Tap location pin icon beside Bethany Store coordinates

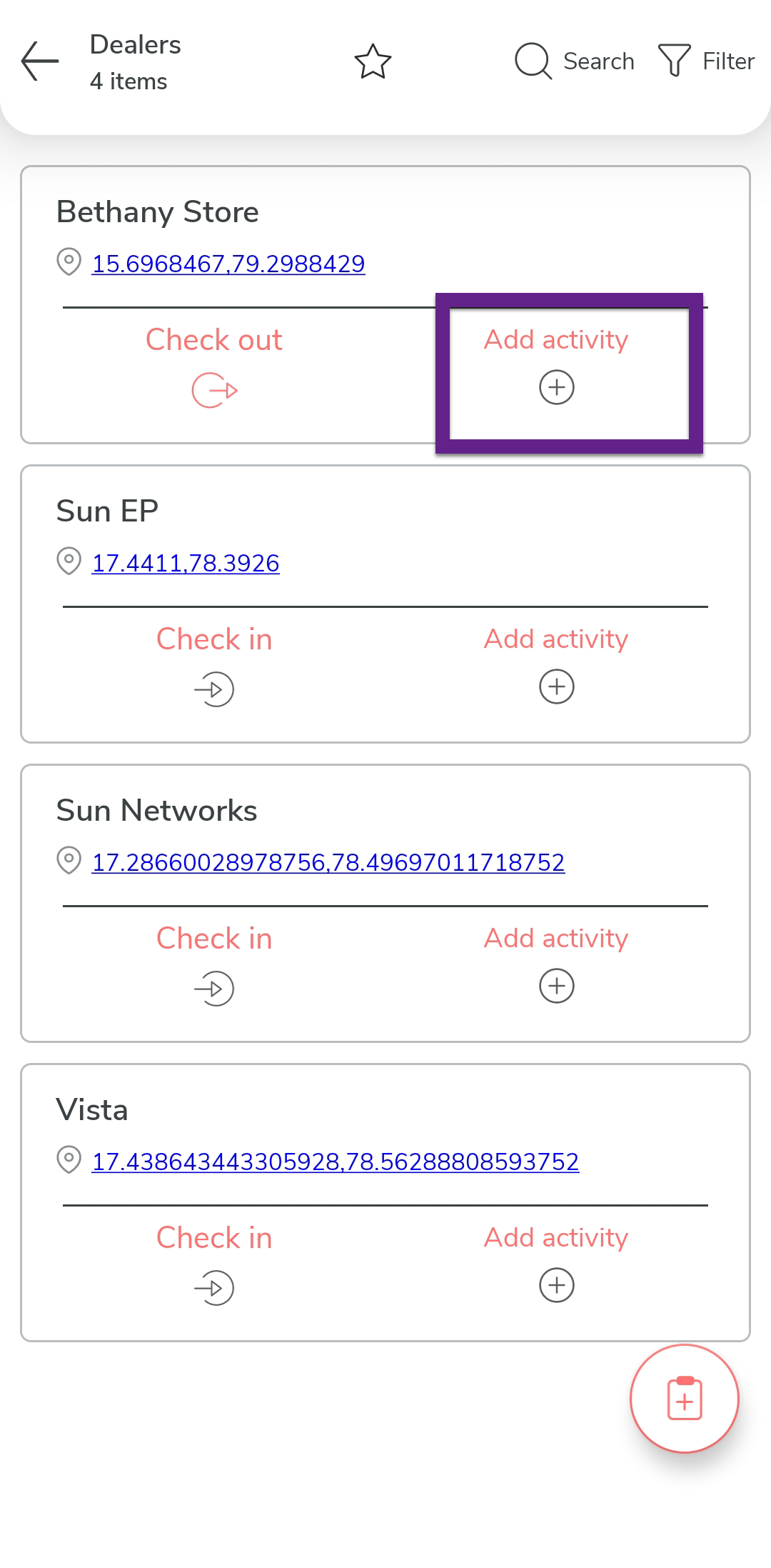(69, 261)
